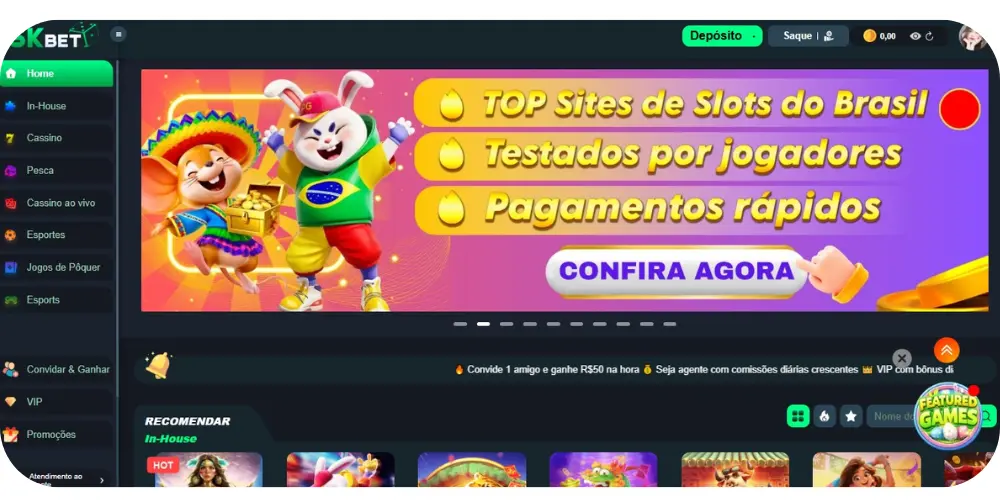Open the user avatar profile
Screen dimensions: 1000x500
(972, 36)
